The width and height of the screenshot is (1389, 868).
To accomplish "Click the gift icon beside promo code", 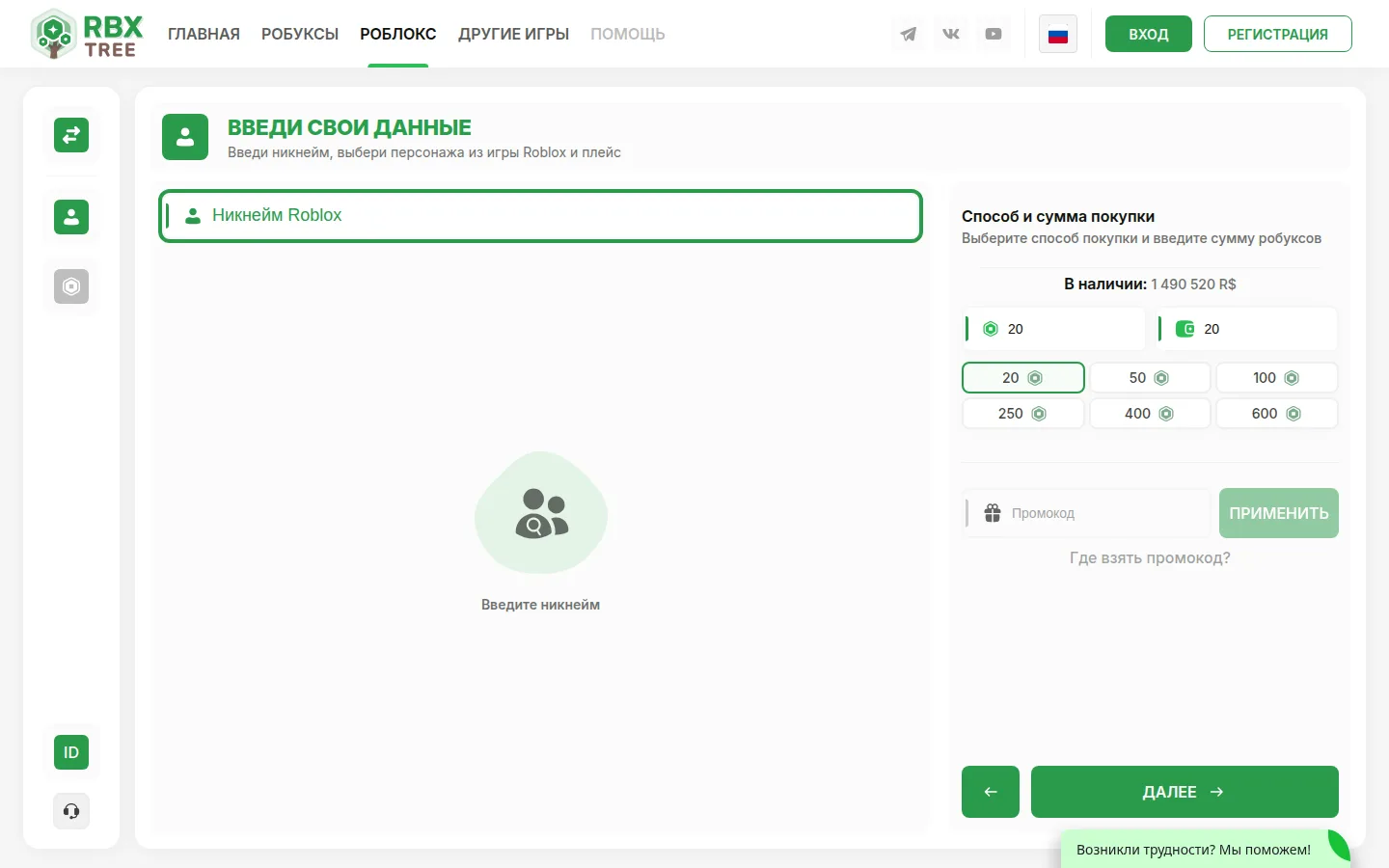I will 993,513.
